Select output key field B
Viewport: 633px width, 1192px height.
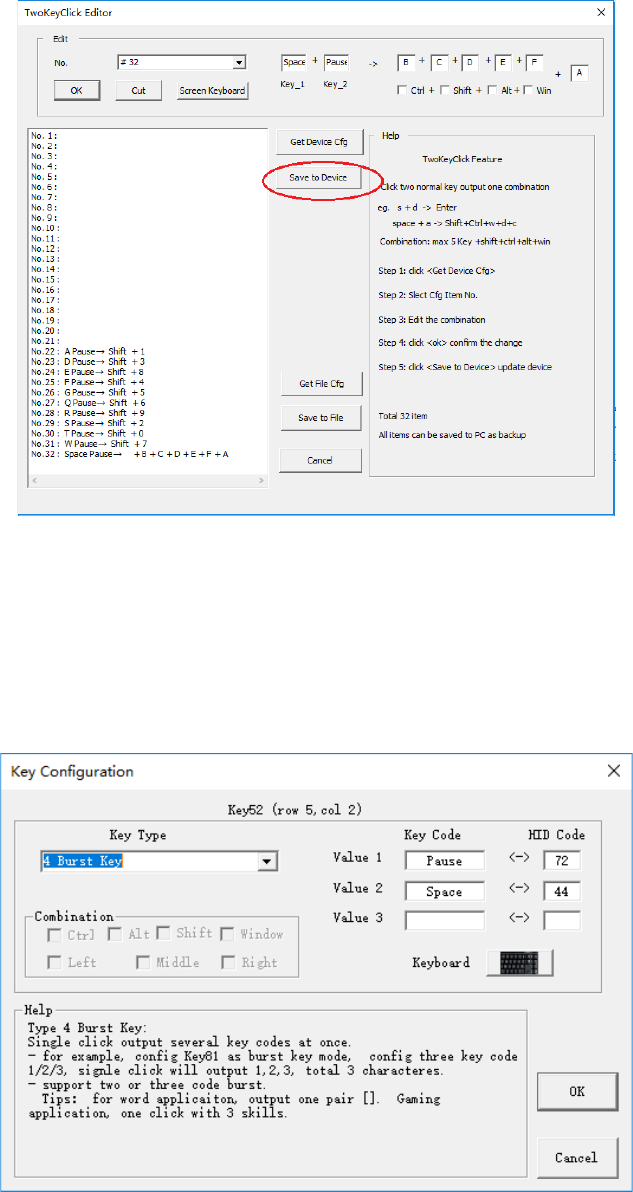406,62
